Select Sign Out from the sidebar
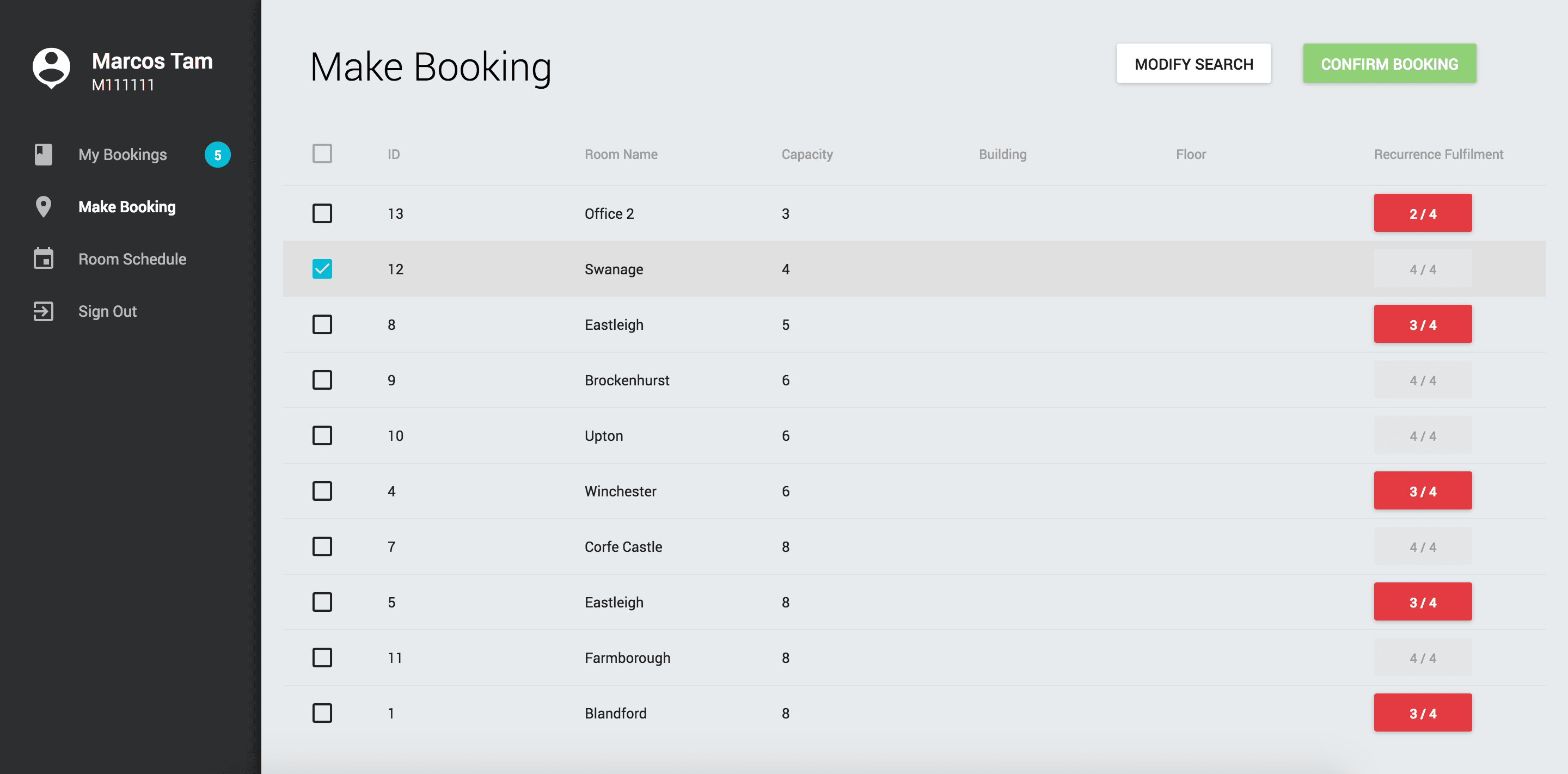1568x774 pixels. [x=107, y=311]
